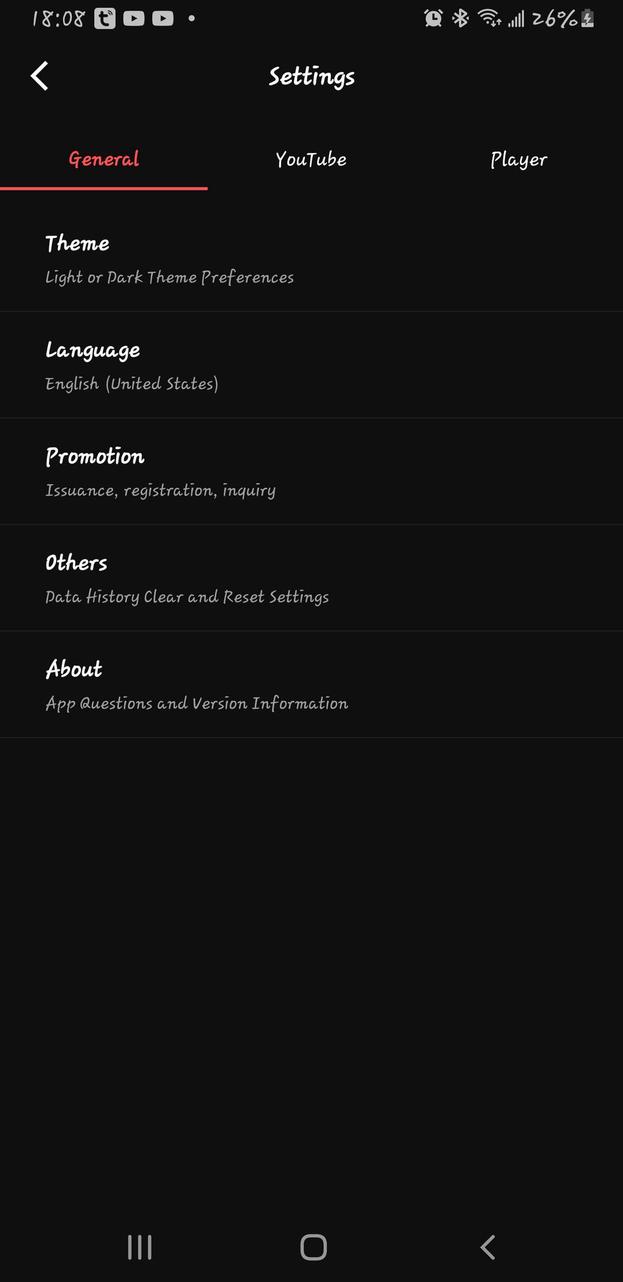Open the back arrow at top left
This screenshot has width=623, height=1282.
[x=39, y=75]
